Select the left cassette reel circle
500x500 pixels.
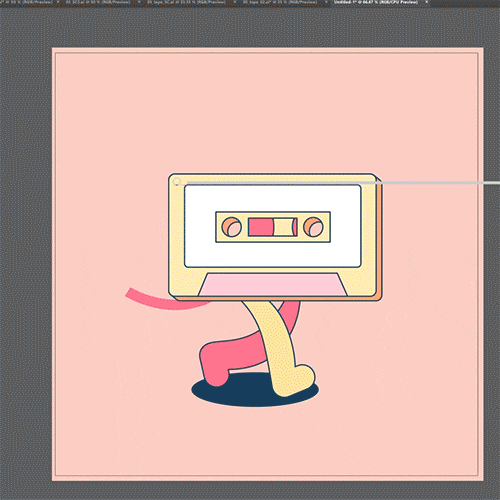(x=232, y=227)
